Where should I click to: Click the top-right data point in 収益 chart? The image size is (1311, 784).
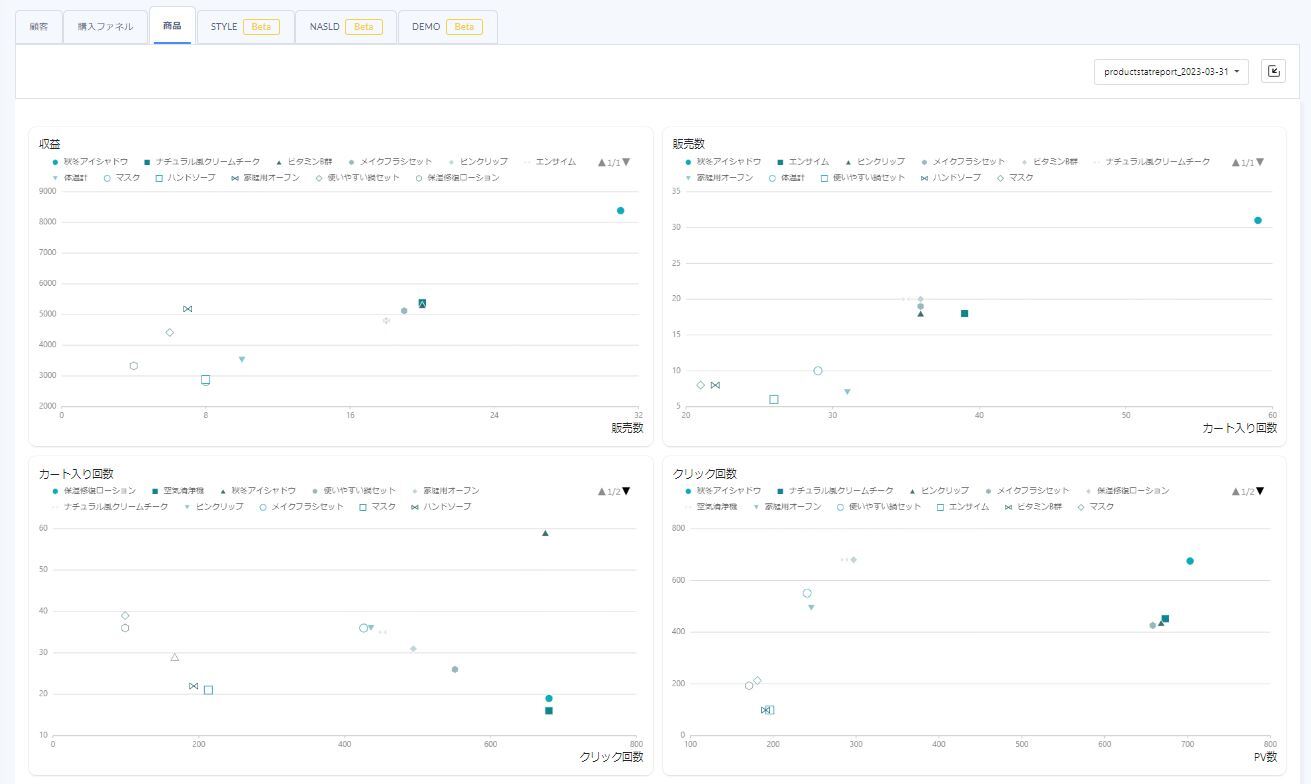point(620,211)
